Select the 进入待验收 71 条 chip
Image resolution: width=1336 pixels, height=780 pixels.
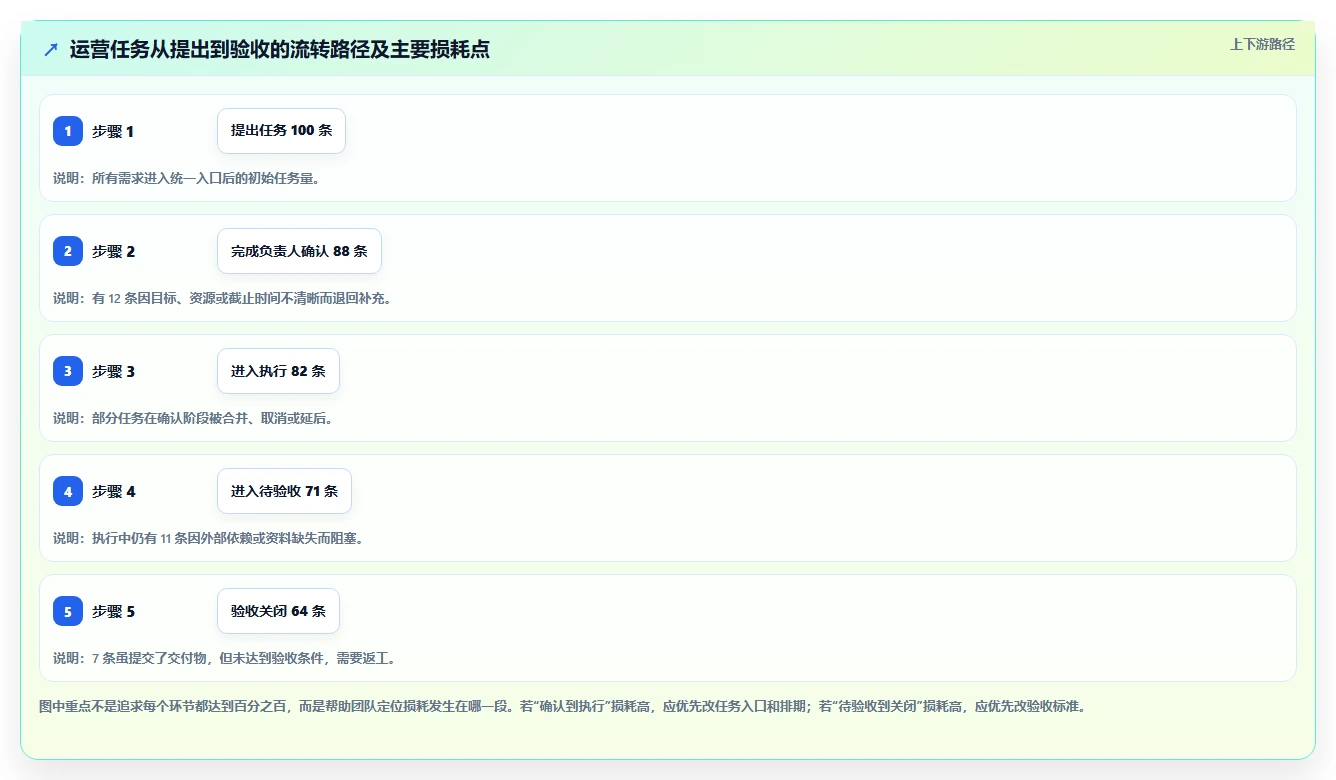(284, 491)
